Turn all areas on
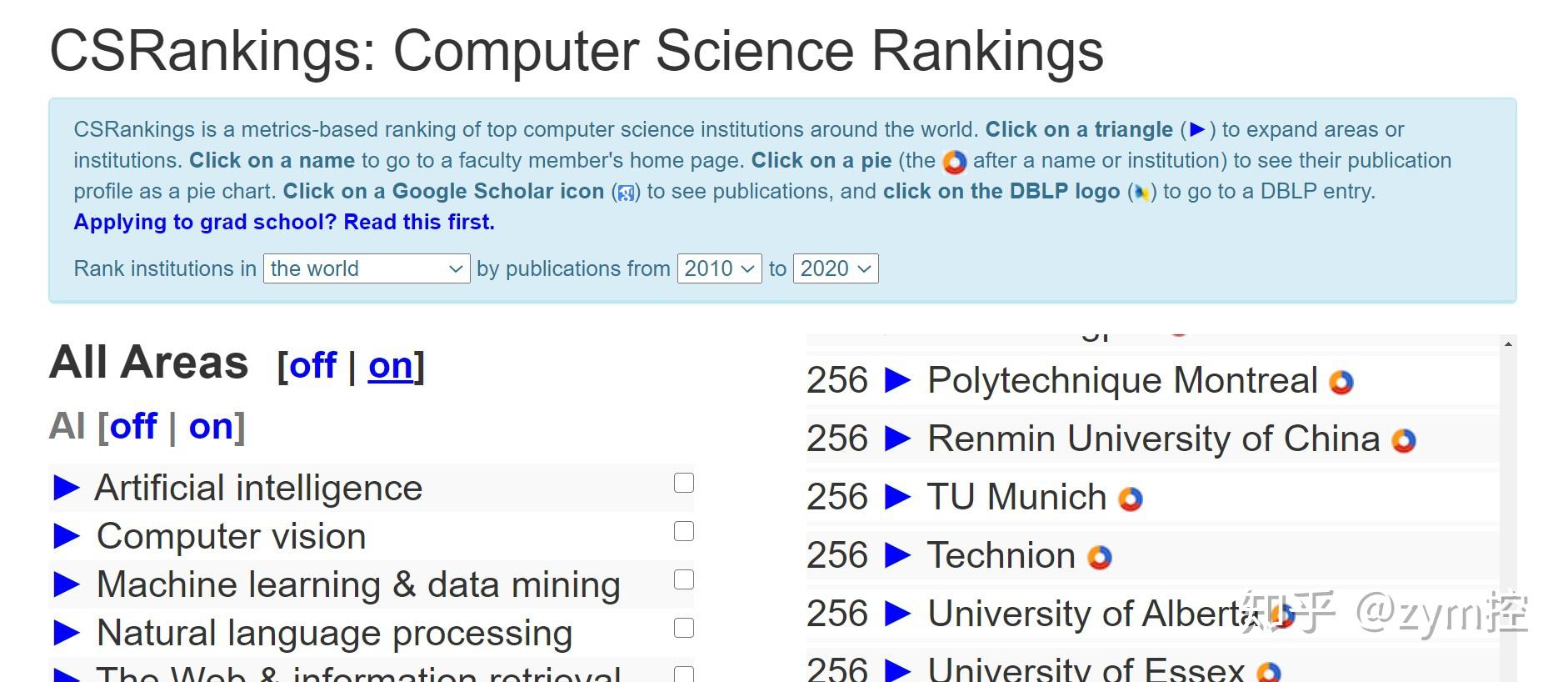Screen dimensions: 1568x682 coord(391,365)
